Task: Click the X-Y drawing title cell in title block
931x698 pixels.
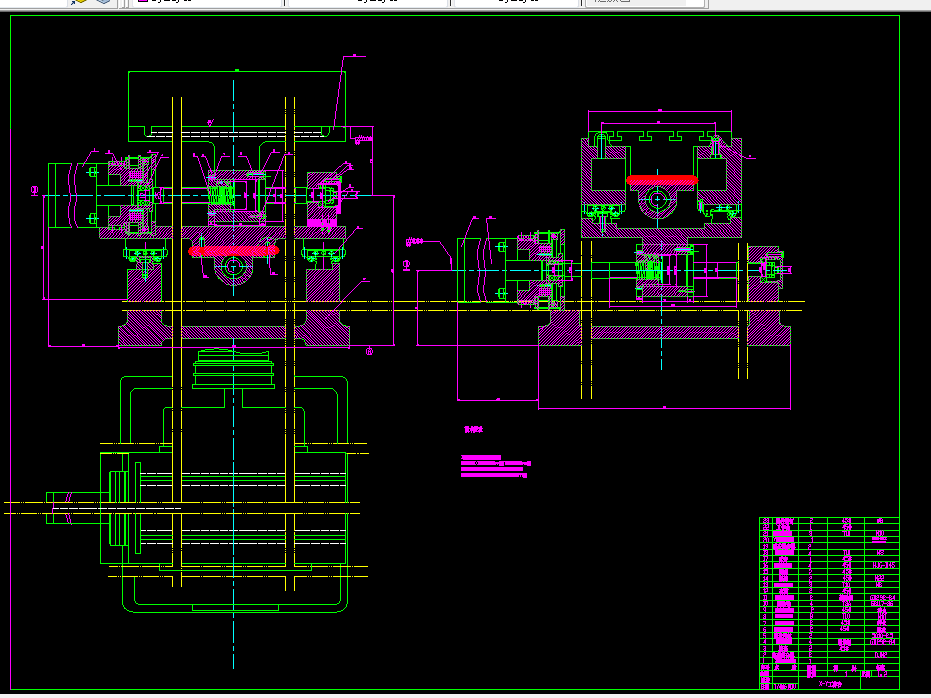Action: tap(829, 684)
